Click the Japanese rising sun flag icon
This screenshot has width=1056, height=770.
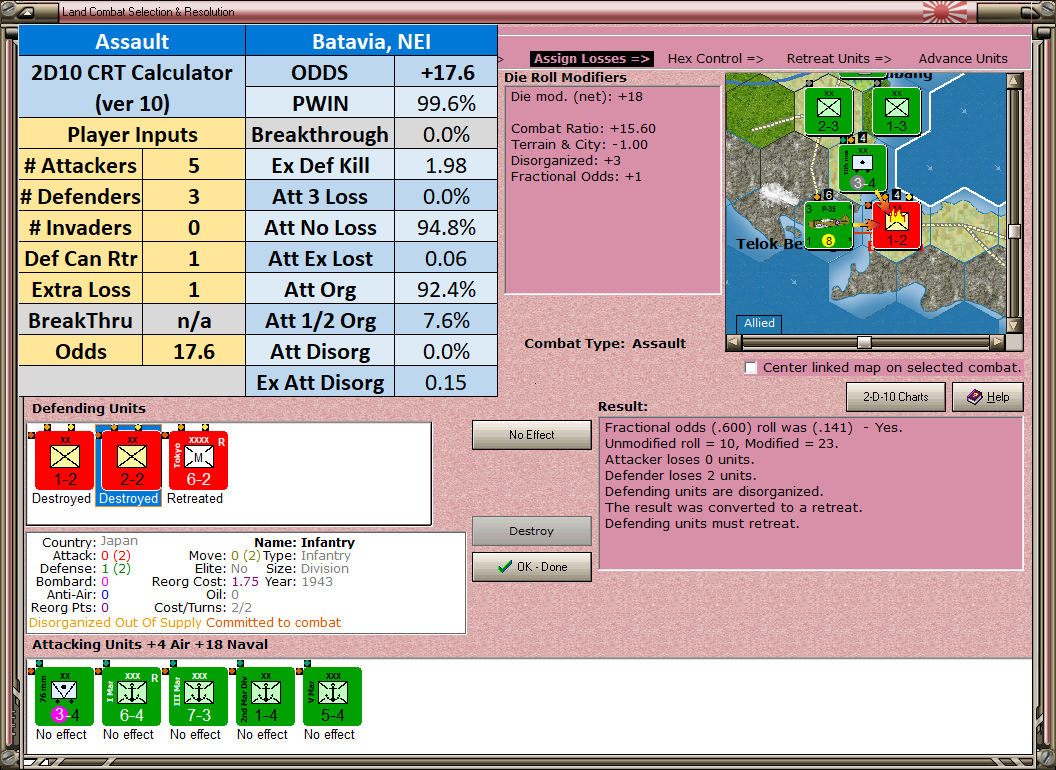point(944,11)
